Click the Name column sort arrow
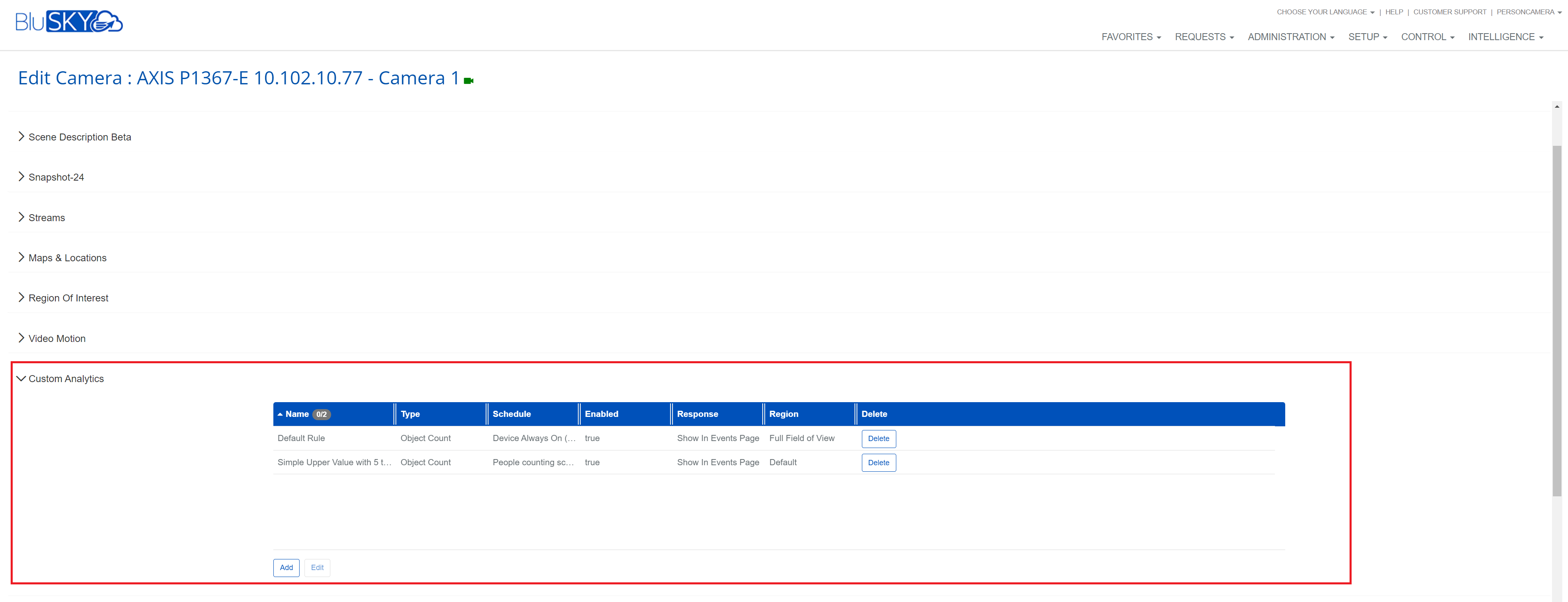The height and width of the screenshot is (602, 1568). point(280,414)
